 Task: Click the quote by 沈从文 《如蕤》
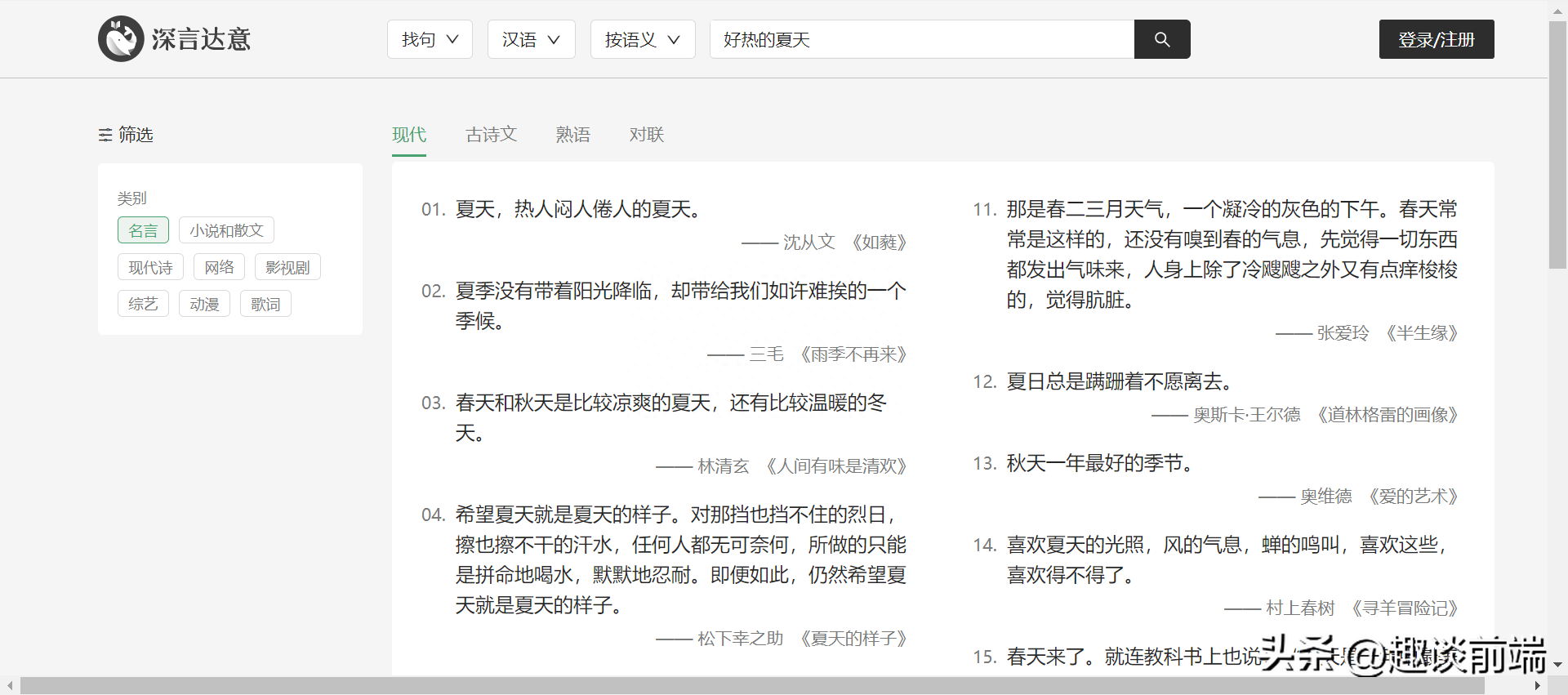point(578,210)
